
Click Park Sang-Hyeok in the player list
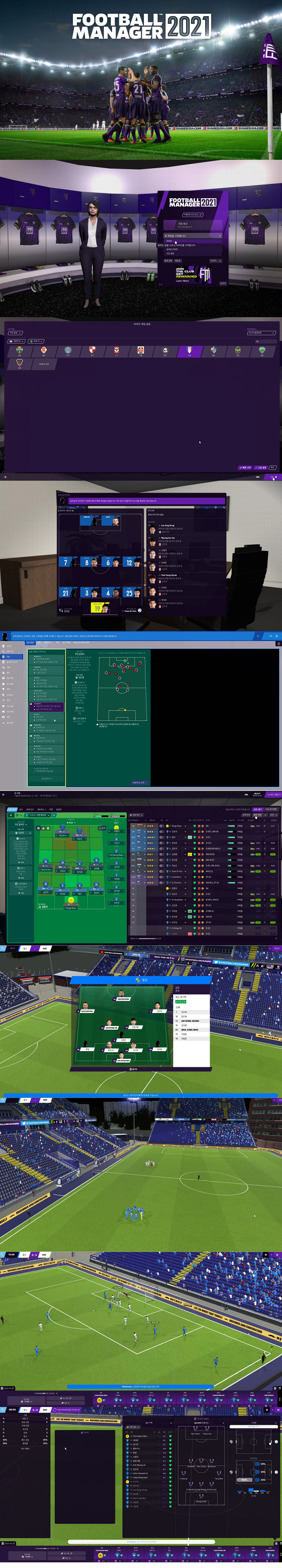point(169,575)
